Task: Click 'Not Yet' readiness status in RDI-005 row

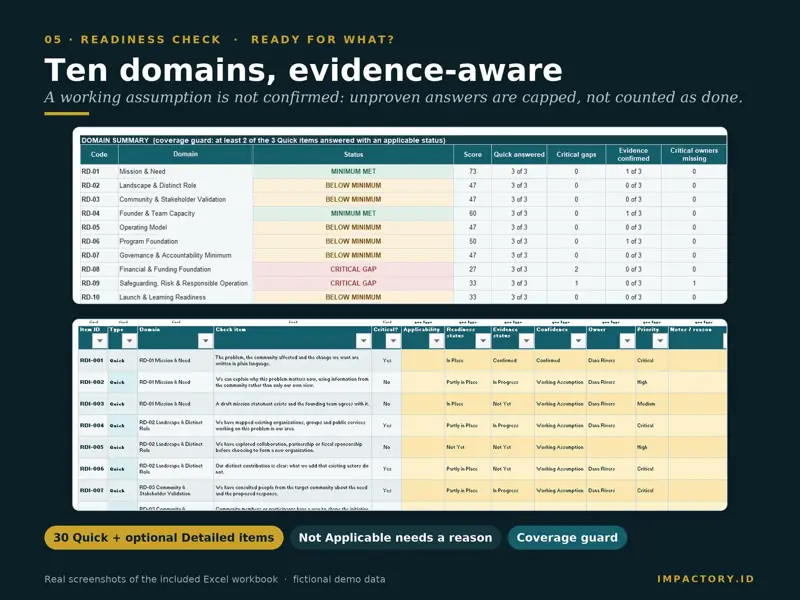Action: pyautogui.click(x=468, y=447)
